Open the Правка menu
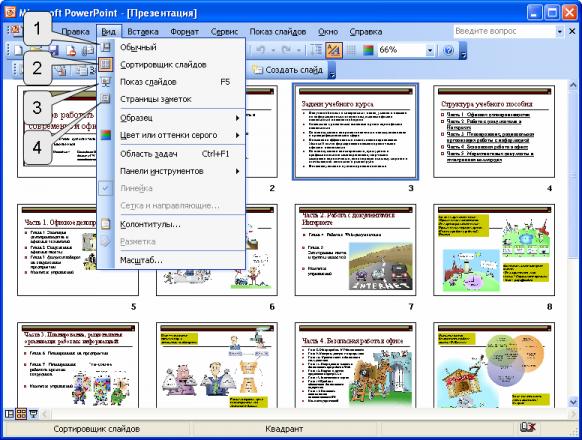The width and height of the screenshot is (582, 440). [x=75, y=32]
